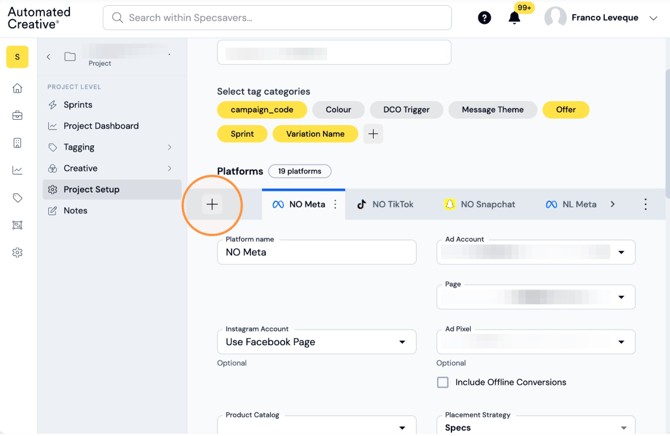The width and height of the screenshot is (670, 436).
Task: Open the Ad Pixel dropdown
Action: [536, 342]
